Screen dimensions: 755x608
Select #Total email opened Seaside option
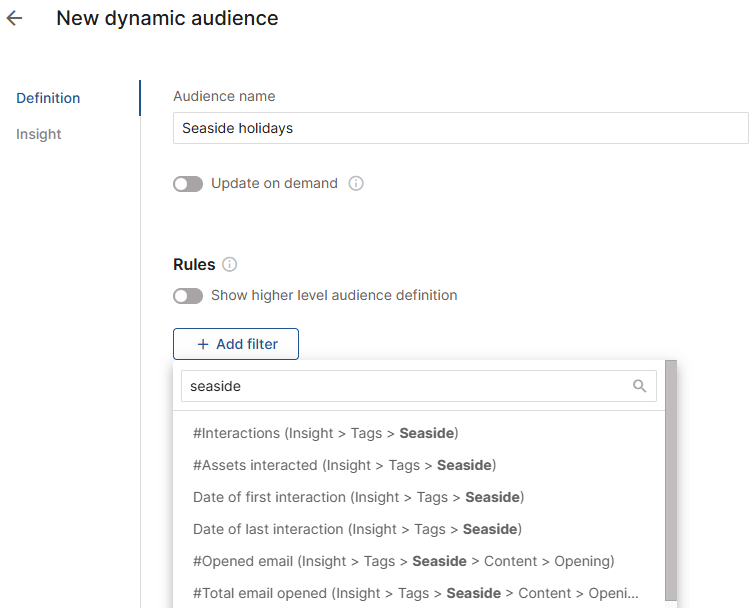coord(416,593)
